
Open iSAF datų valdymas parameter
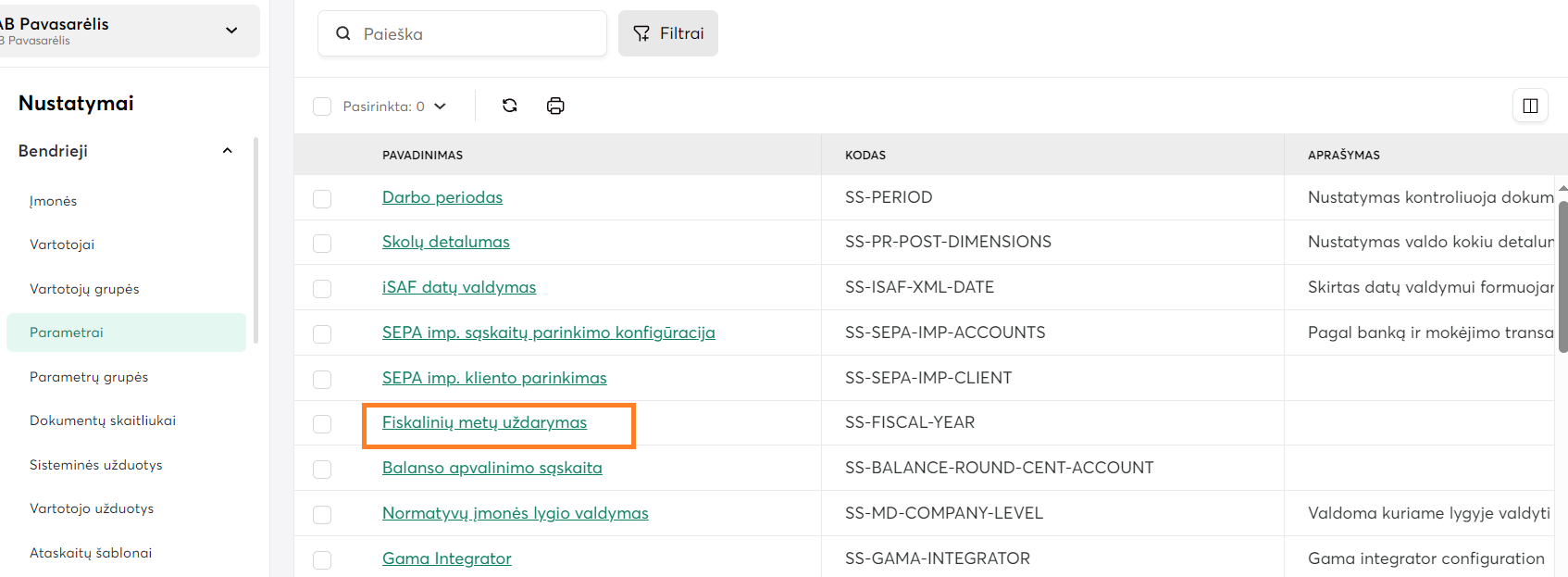point(459,287)
